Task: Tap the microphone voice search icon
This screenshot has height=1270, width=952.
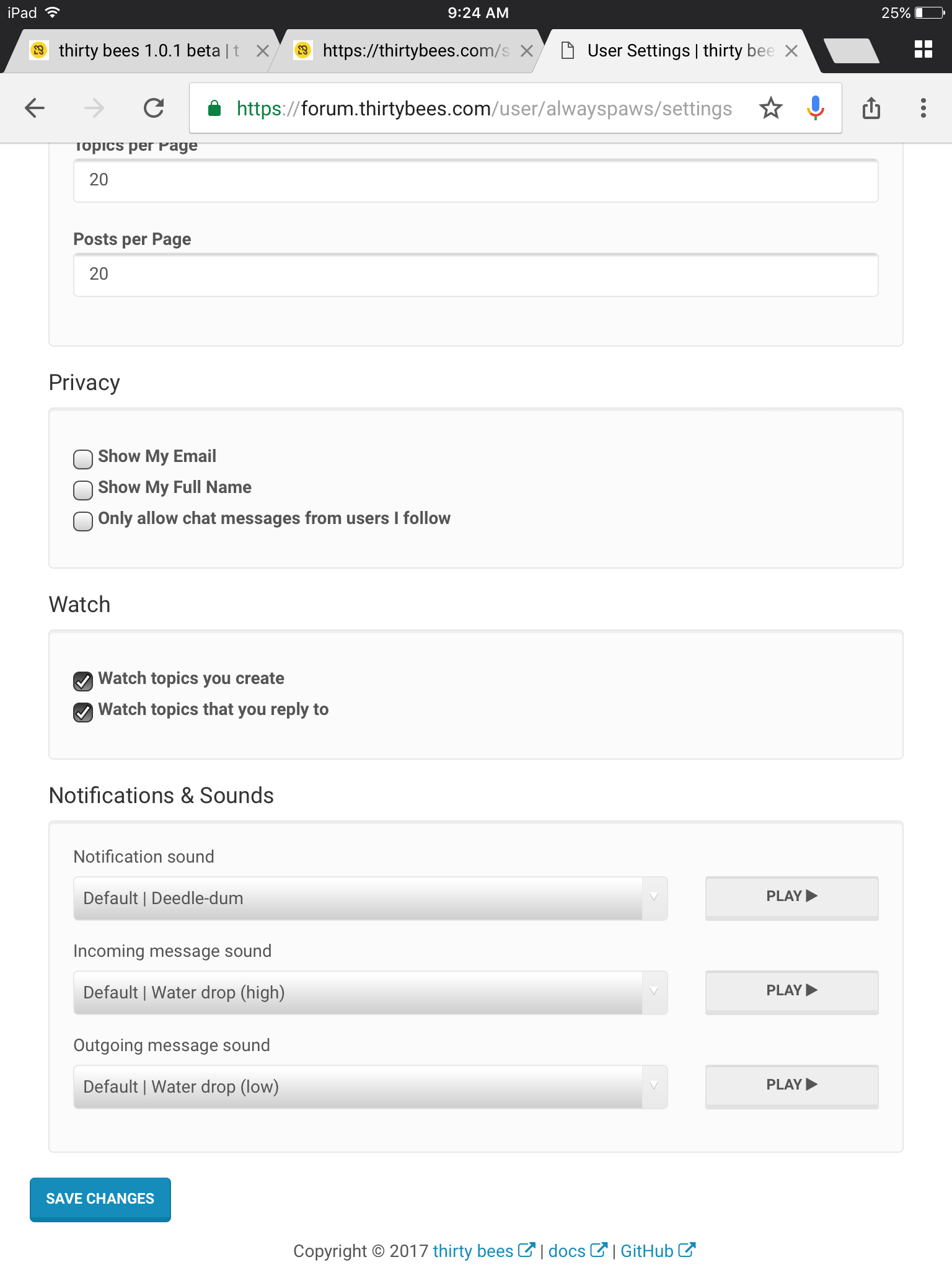Action: click(x=815, y=108)
